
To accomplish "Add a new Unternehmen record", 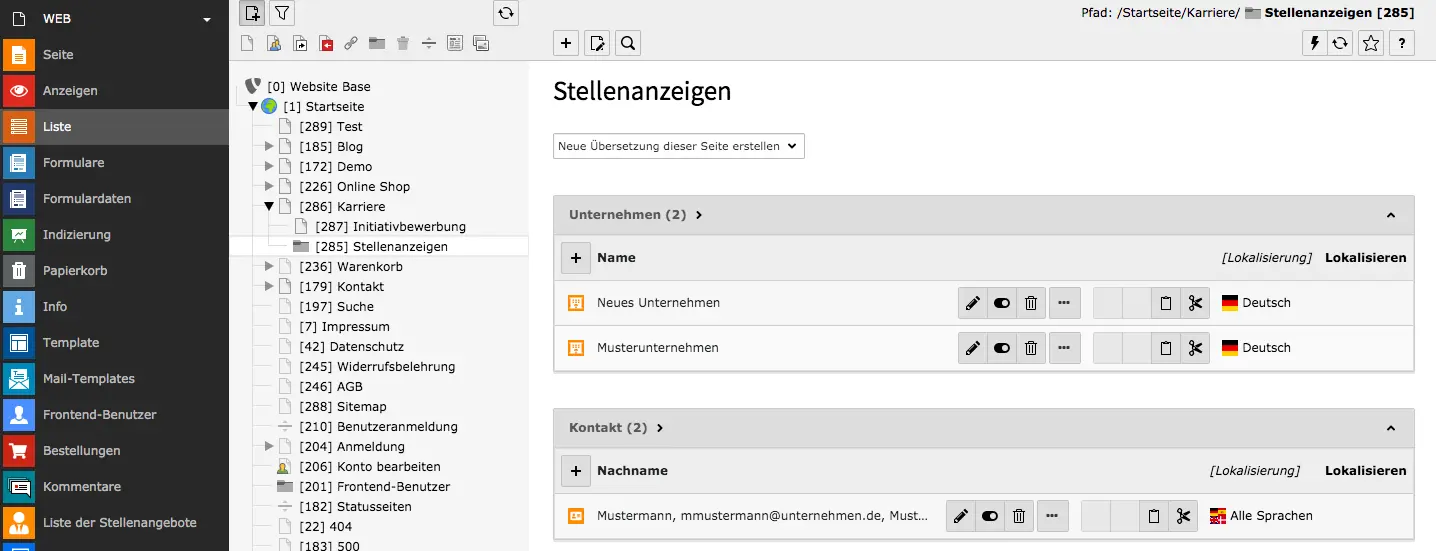I will click(575, 258).
